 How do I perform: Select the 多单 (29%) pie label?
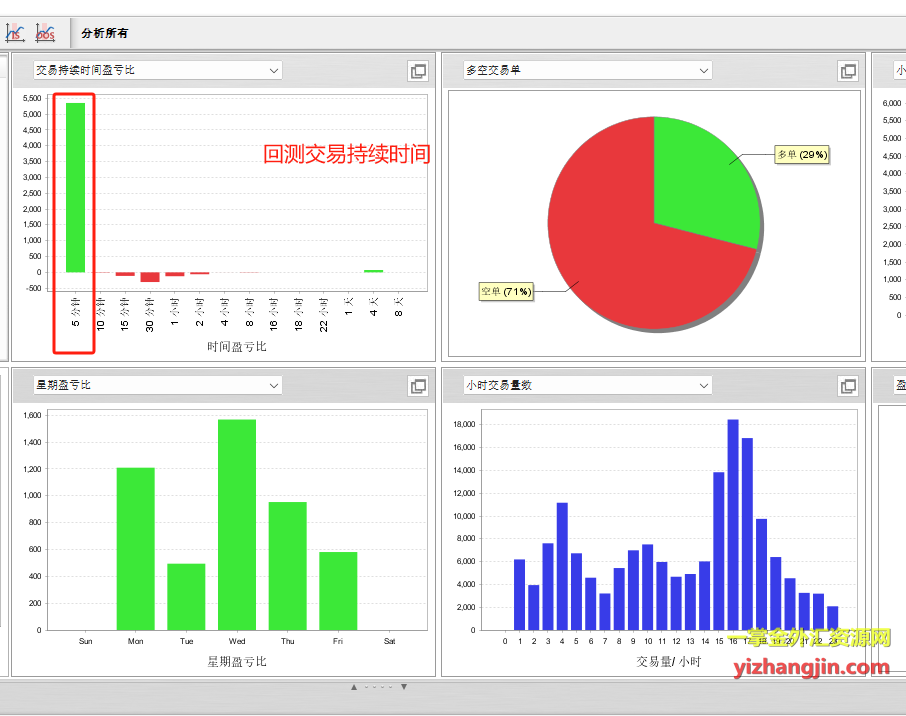point(802,155)
